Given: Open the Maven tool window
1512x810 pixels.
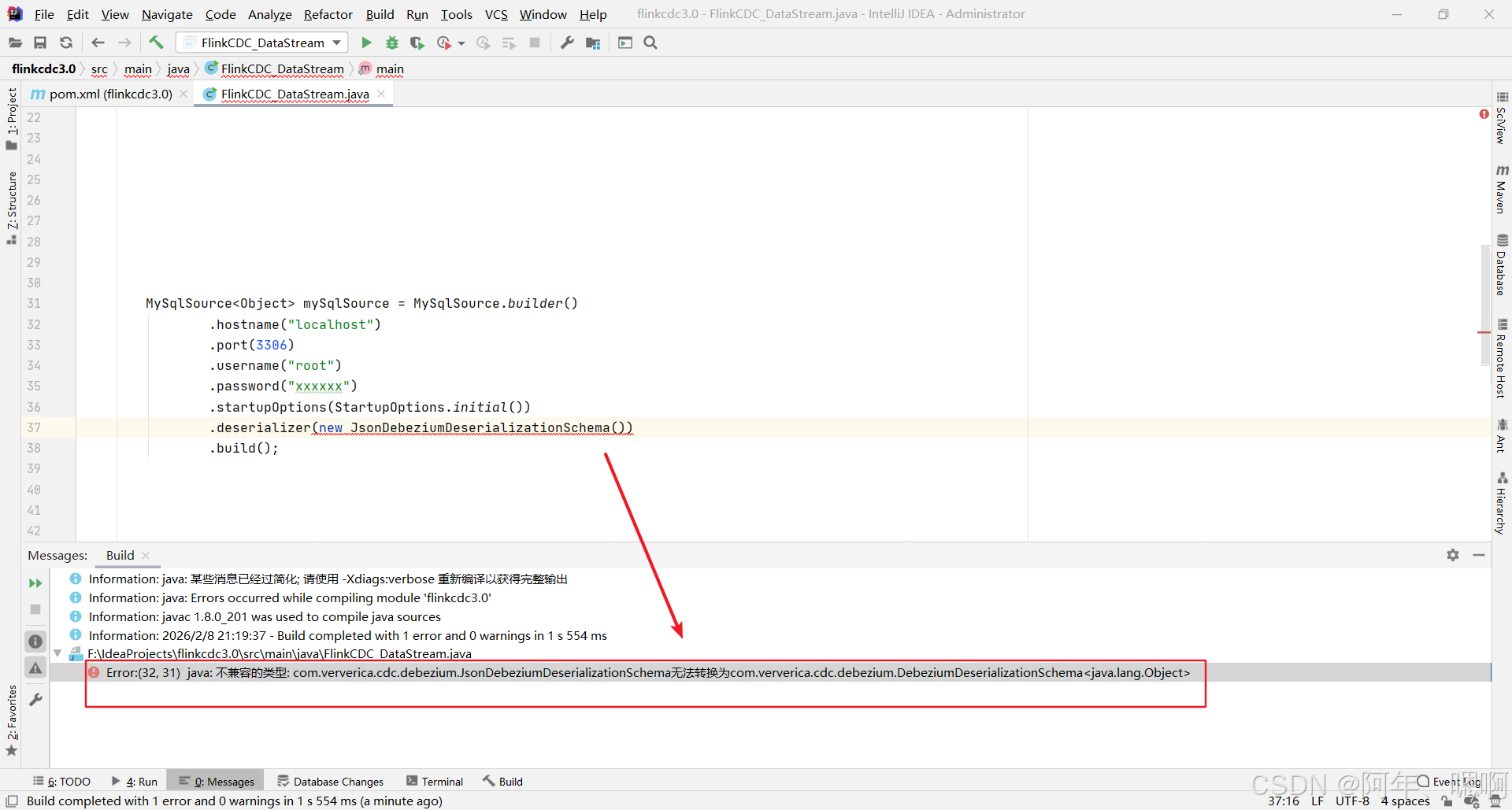Looking at the screenshot, I should point(1502,190).
